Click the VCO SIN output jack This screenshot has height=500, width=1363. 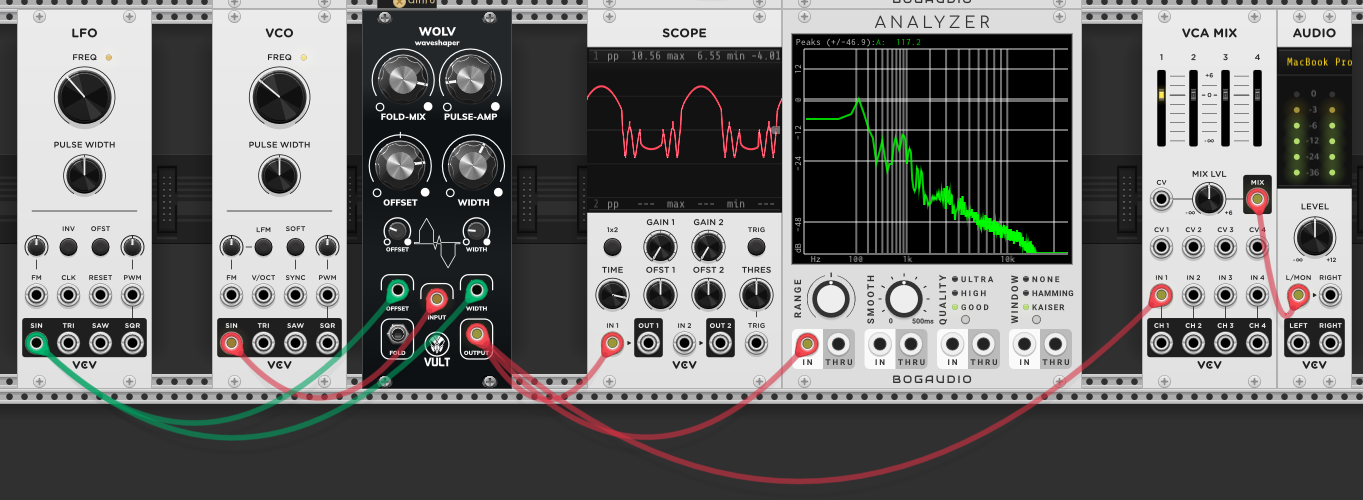[x=232, y=343]
